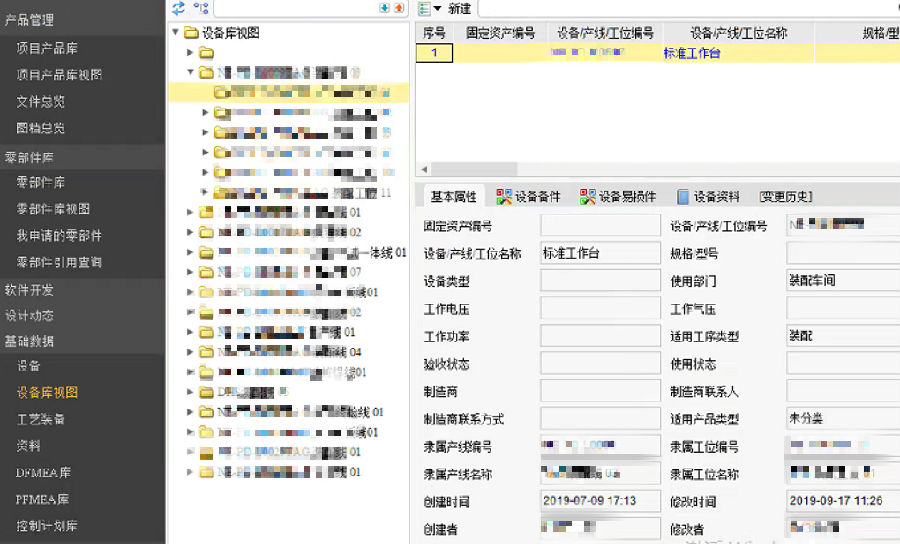900x544 pixels.
Task: Open 项目产品库视图 in the sidebar
Action: pyautogui.click(x=59, y=75)
